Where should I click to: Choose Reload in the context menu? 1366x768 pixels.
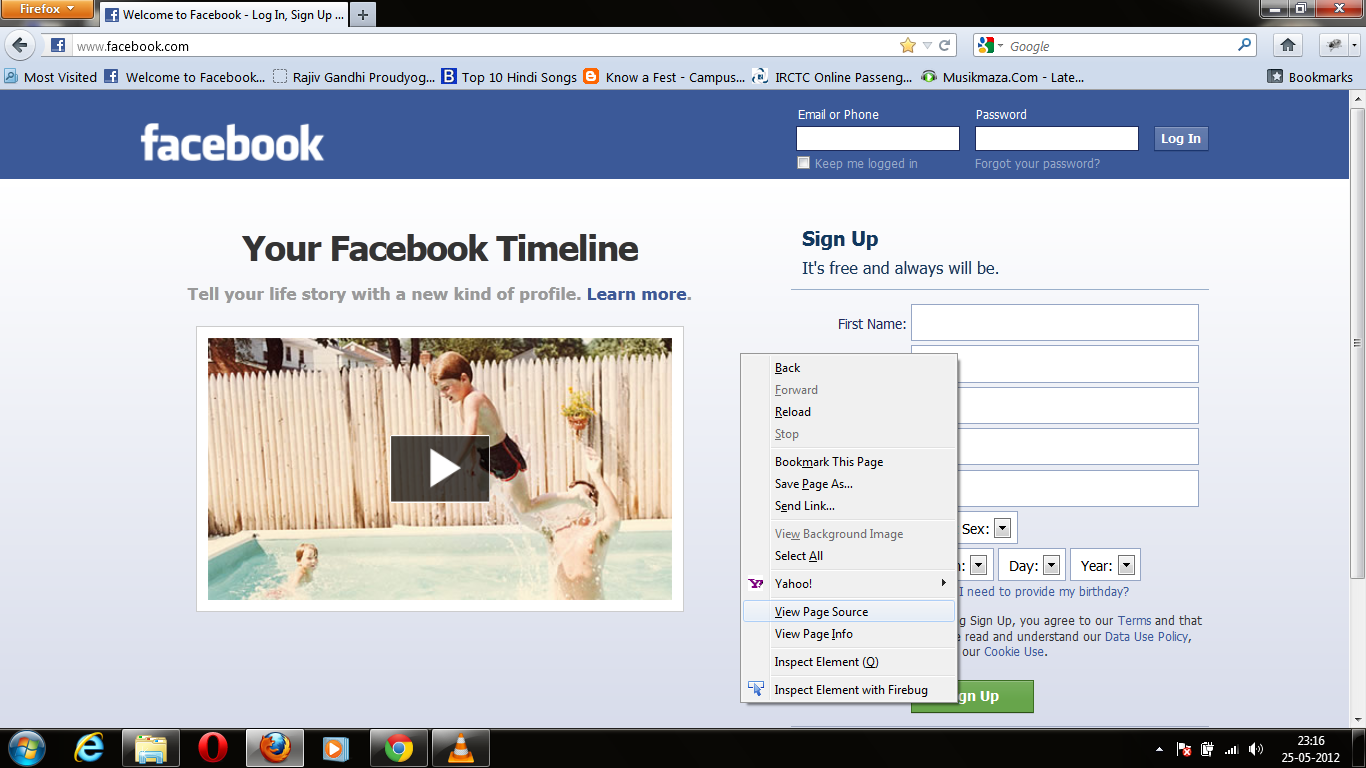(849, 412)
